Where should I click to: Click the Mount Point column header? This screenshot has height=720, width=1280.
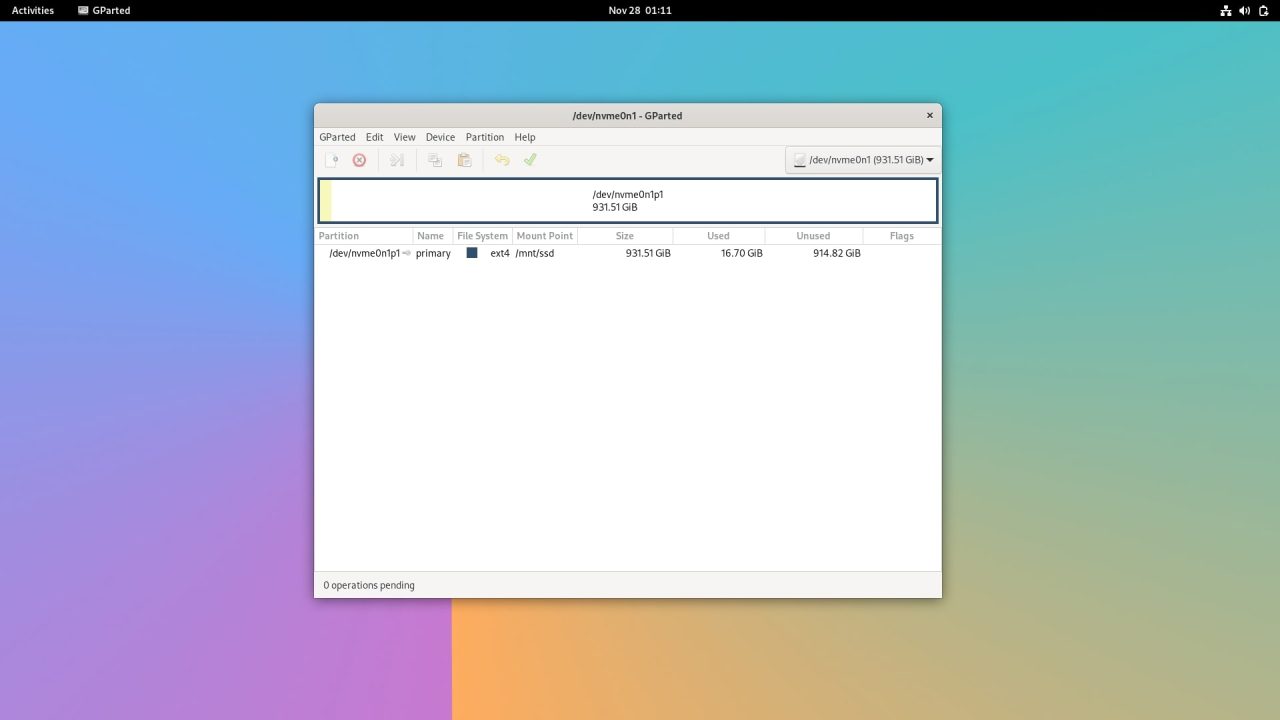coord(544,235)
